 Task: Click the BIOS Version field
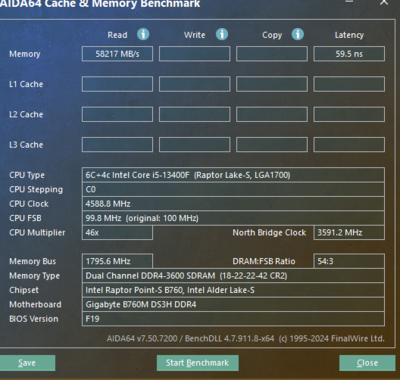tap(233, 319)
